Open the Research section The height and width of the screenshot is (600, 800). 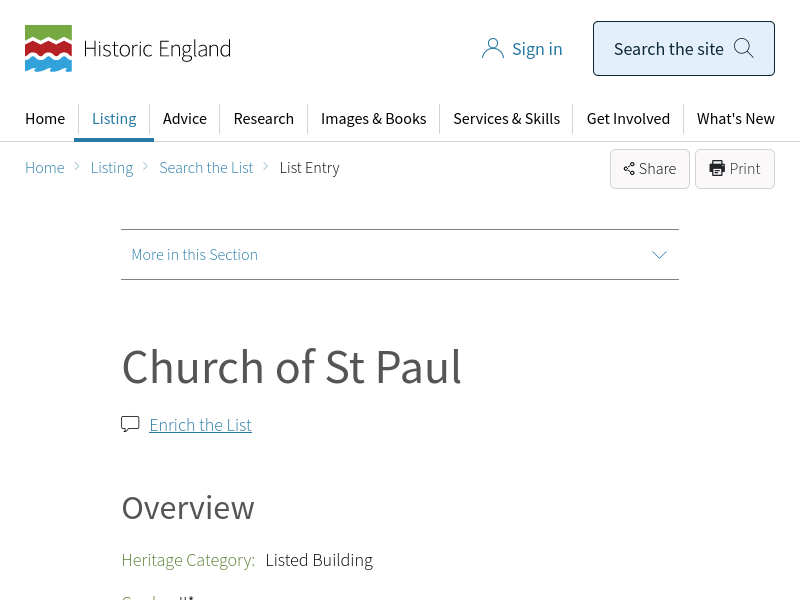click(263, 119)
